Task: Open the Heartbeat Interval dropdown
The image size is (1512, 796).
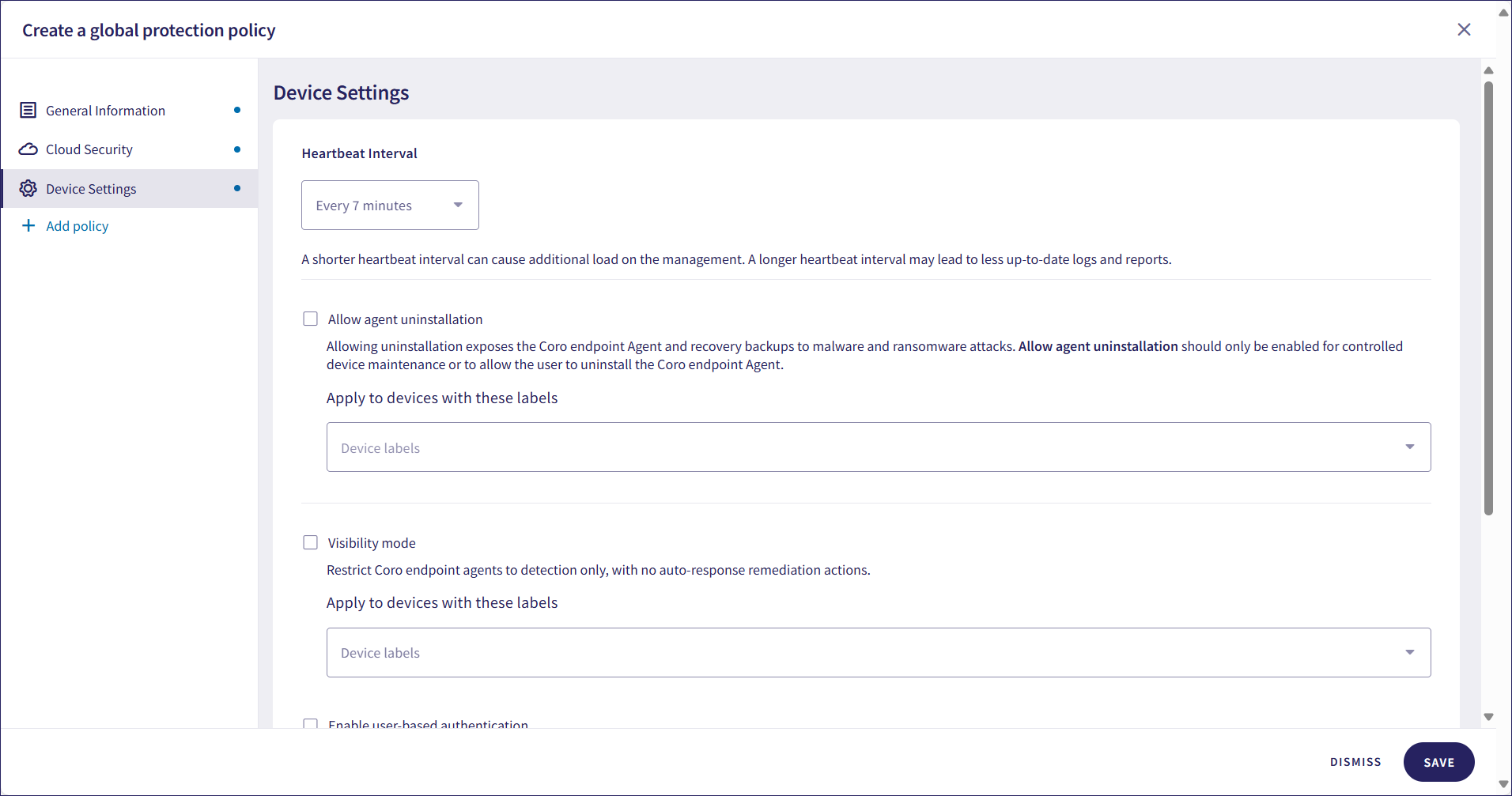Action: click(x=390, y=206)
